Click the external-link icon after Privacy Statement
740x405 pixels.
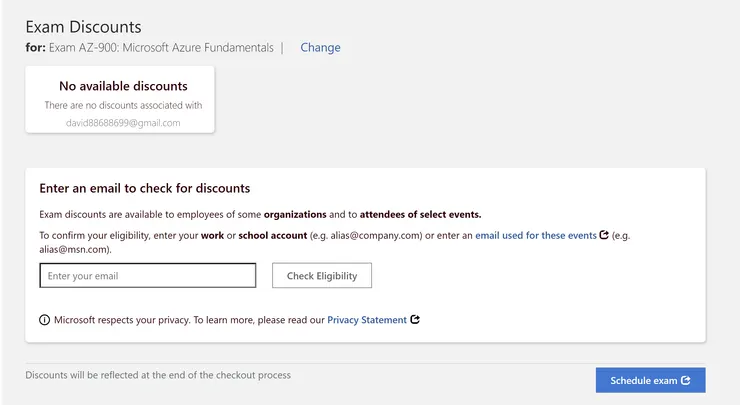click(415, 320)
